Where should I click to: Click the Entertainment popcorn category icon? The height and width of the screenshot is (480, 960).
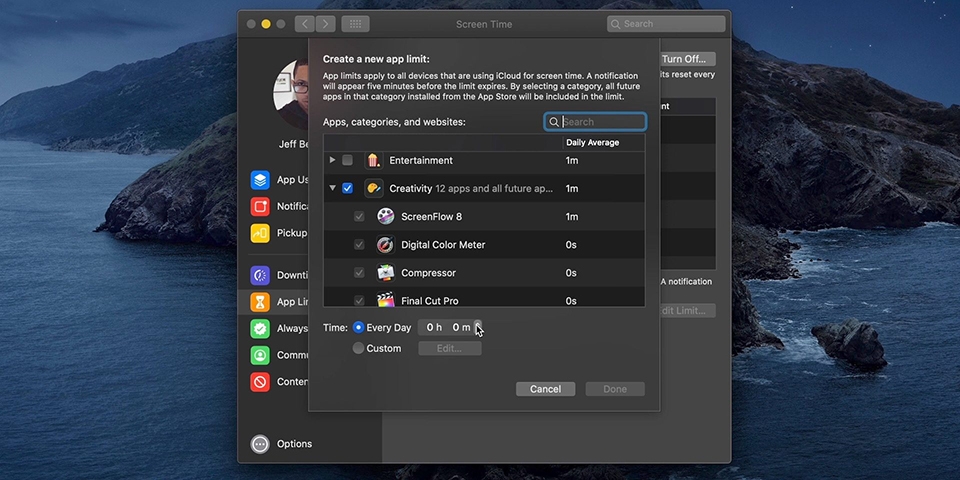pos(373,160)
